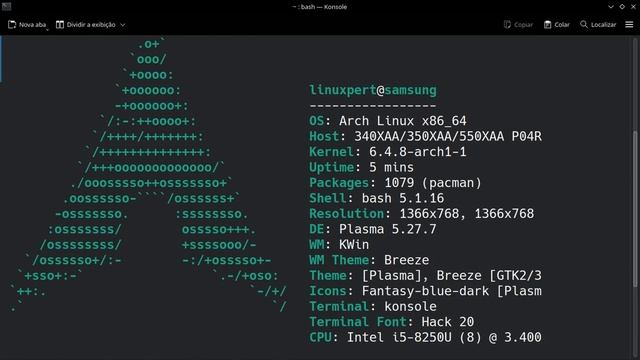Click the Shell value bash 5.1.16

pos(403,198)
